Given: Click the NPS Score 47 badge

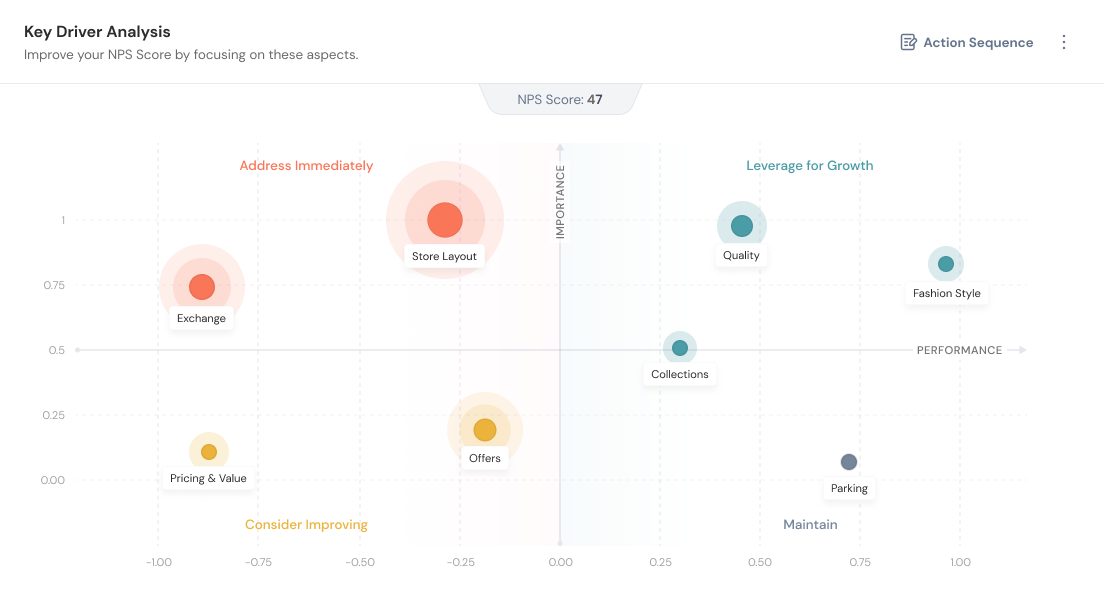Looking at the screenshot, I should (x=560, y=100).
